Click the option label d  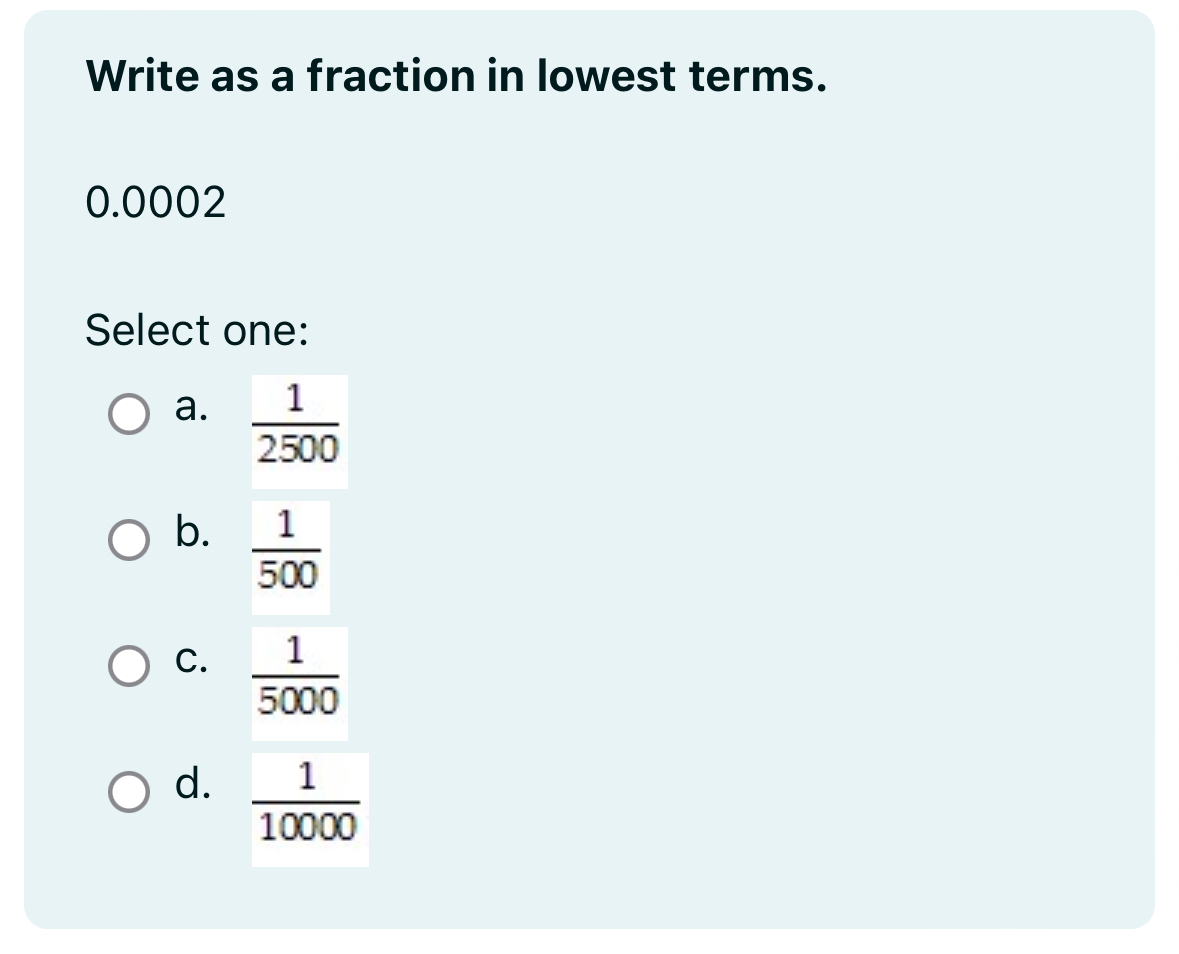click(193, 787)
